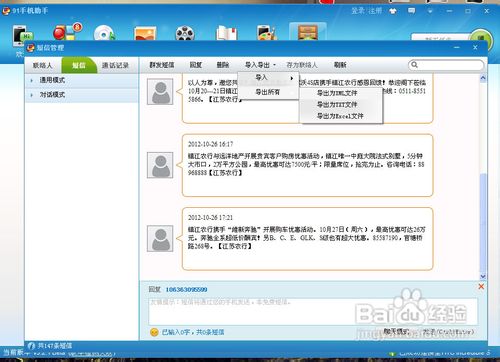This screenshot has width=500, height=362.
Task: Click the 刷新 refresh toolbar button
Action: coord(340,65)
